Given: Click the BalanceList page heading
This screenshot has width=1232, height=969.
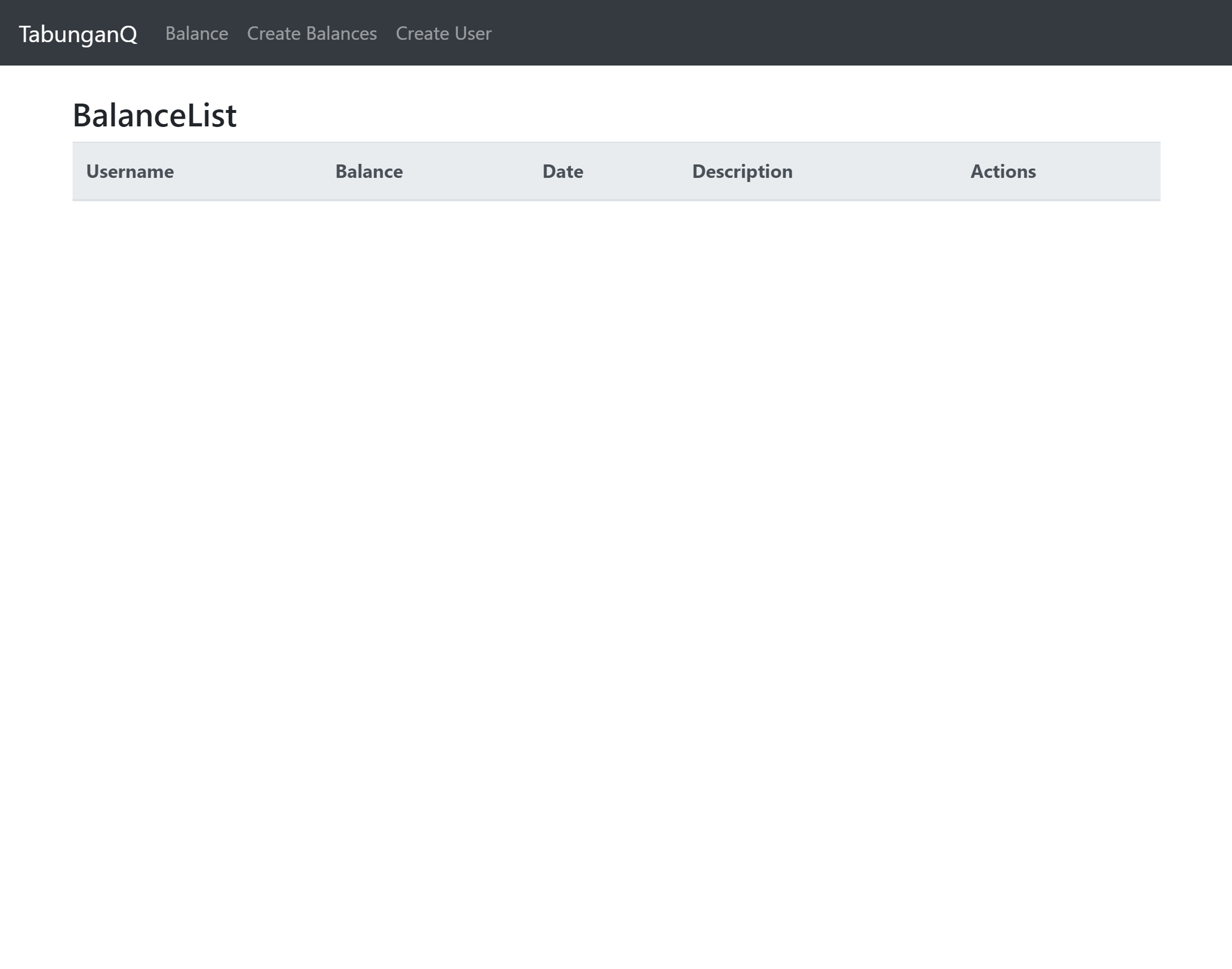Looking at the screenshot, I should click(154, 115).
